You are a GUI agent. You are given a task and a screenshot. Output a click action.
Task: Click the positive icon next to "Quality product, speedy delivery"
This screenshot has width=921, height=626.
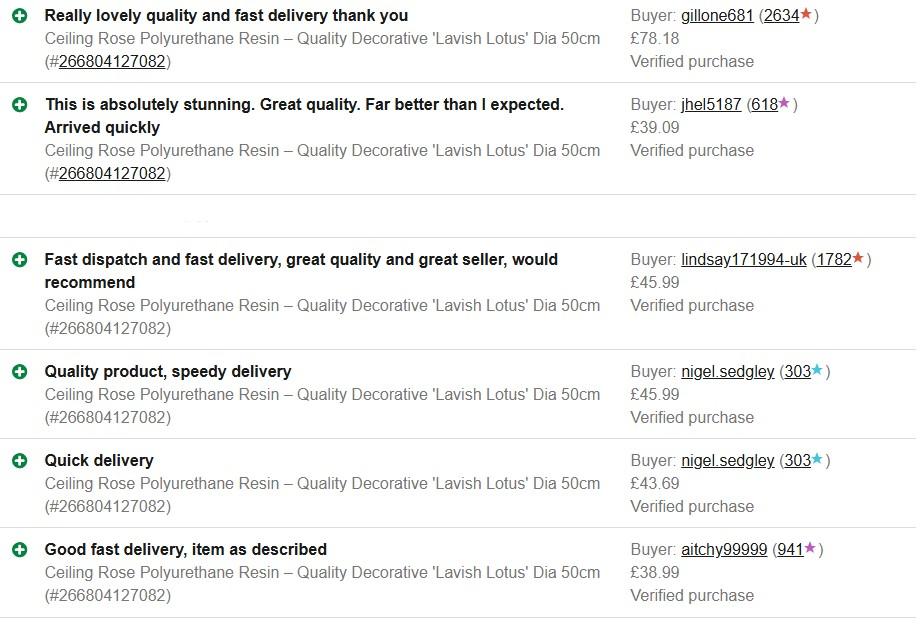[19, 372]
